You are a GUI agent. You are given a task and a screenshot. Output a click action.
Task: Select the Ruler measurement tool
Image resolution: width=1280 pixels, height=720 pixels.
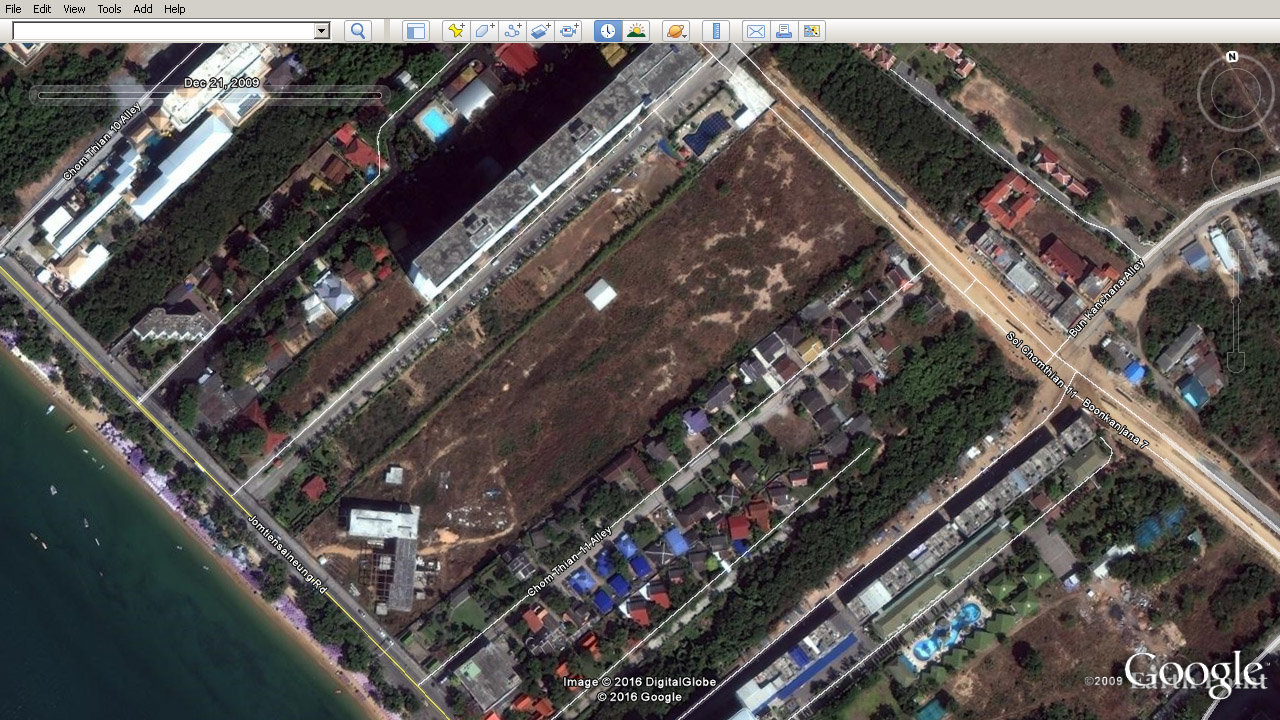[x=715, y=31]
